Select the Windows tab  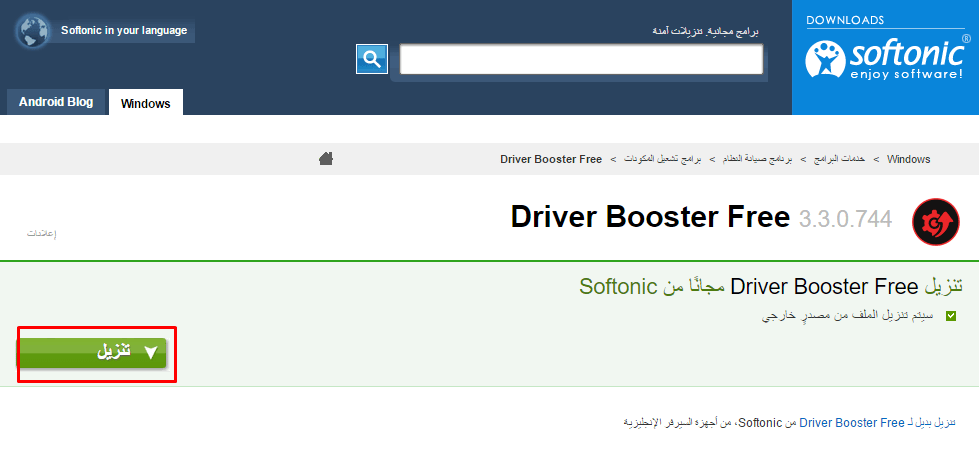tap(145, 102)
